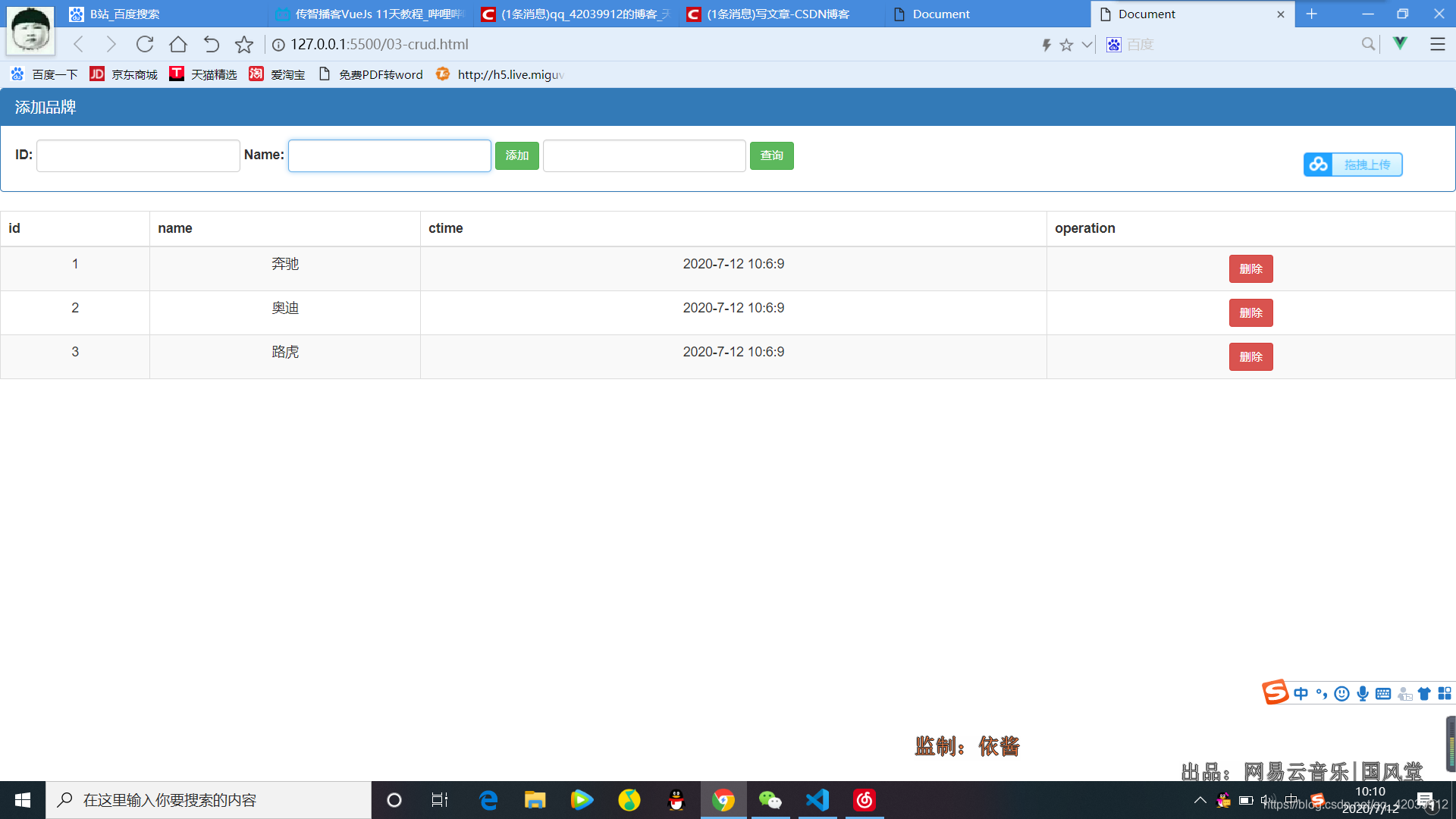This screenshot has width=1456, height=819.
Task: Open the emoji panel in Sogou toolbar
Action: coord(1341,693)
